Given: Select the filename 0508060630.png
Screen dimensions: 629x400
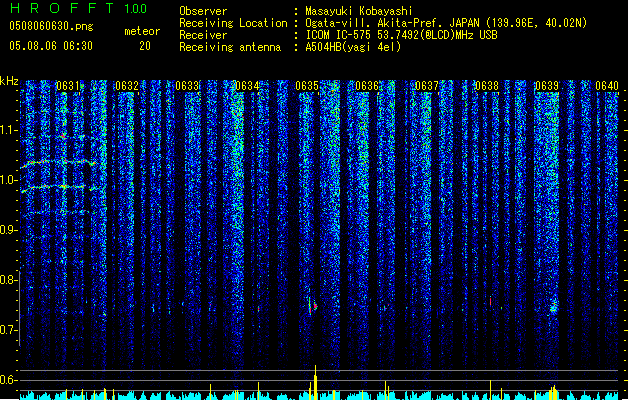Looking at the screenshot, I should (x=51, y=27).
